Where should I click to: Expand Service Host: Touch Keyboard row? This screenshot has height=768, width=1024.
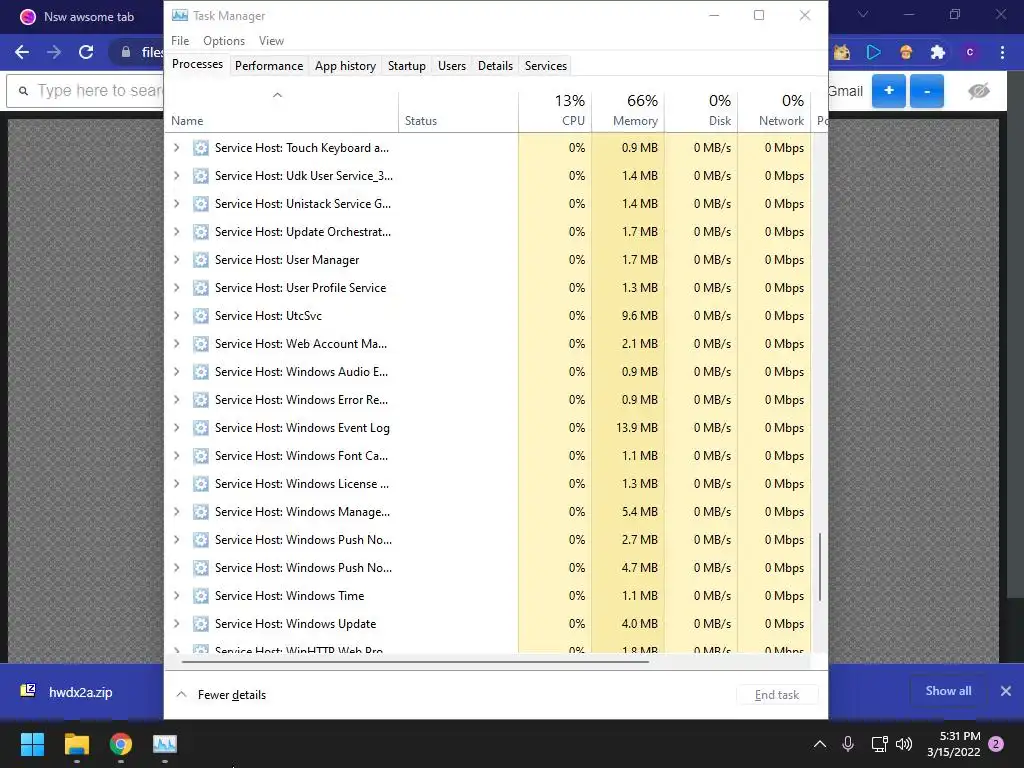(x=176, y=148)
